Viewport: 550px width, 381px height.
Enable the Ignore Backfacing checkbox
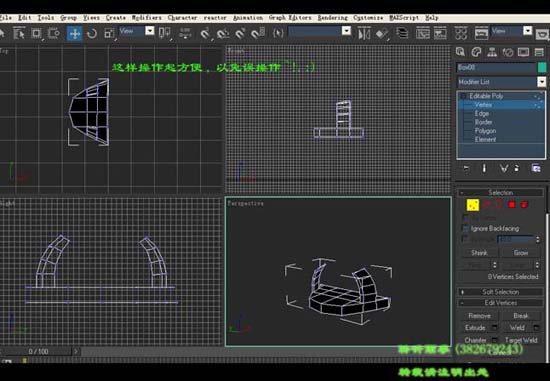point(465,229)
